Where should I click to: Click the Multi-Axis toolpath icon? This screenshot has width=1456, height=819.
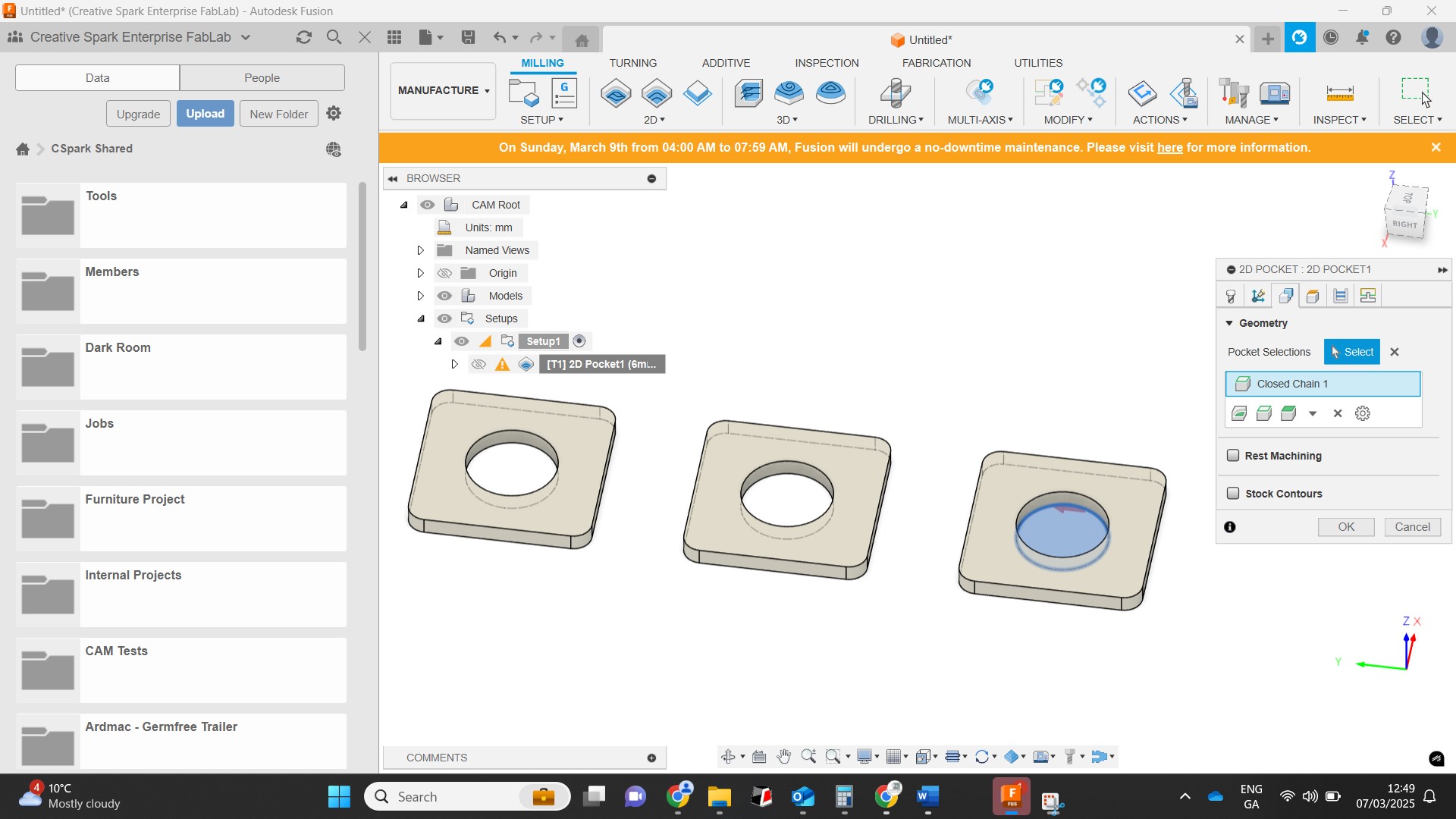tap(980, 93)
